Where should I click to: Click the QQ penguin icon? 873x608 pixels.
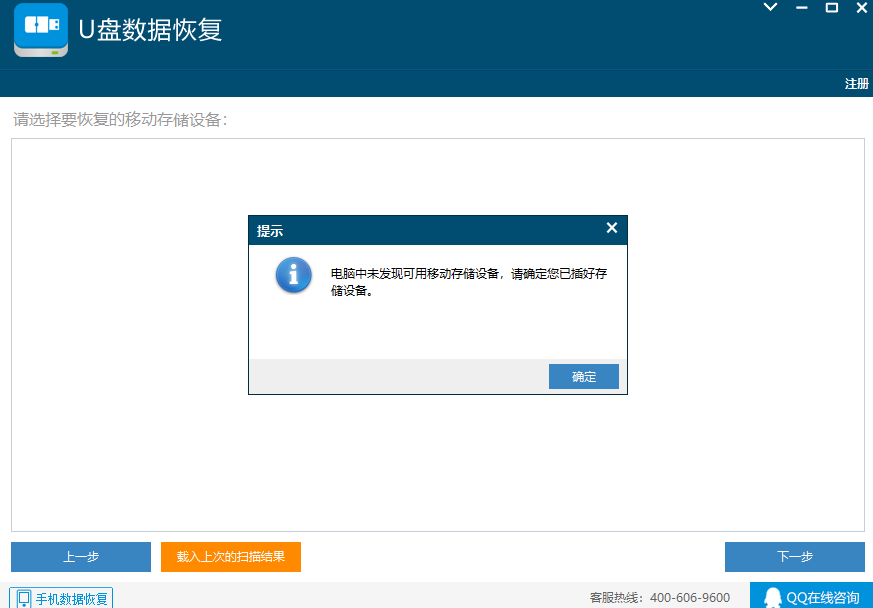coord(772,598)
